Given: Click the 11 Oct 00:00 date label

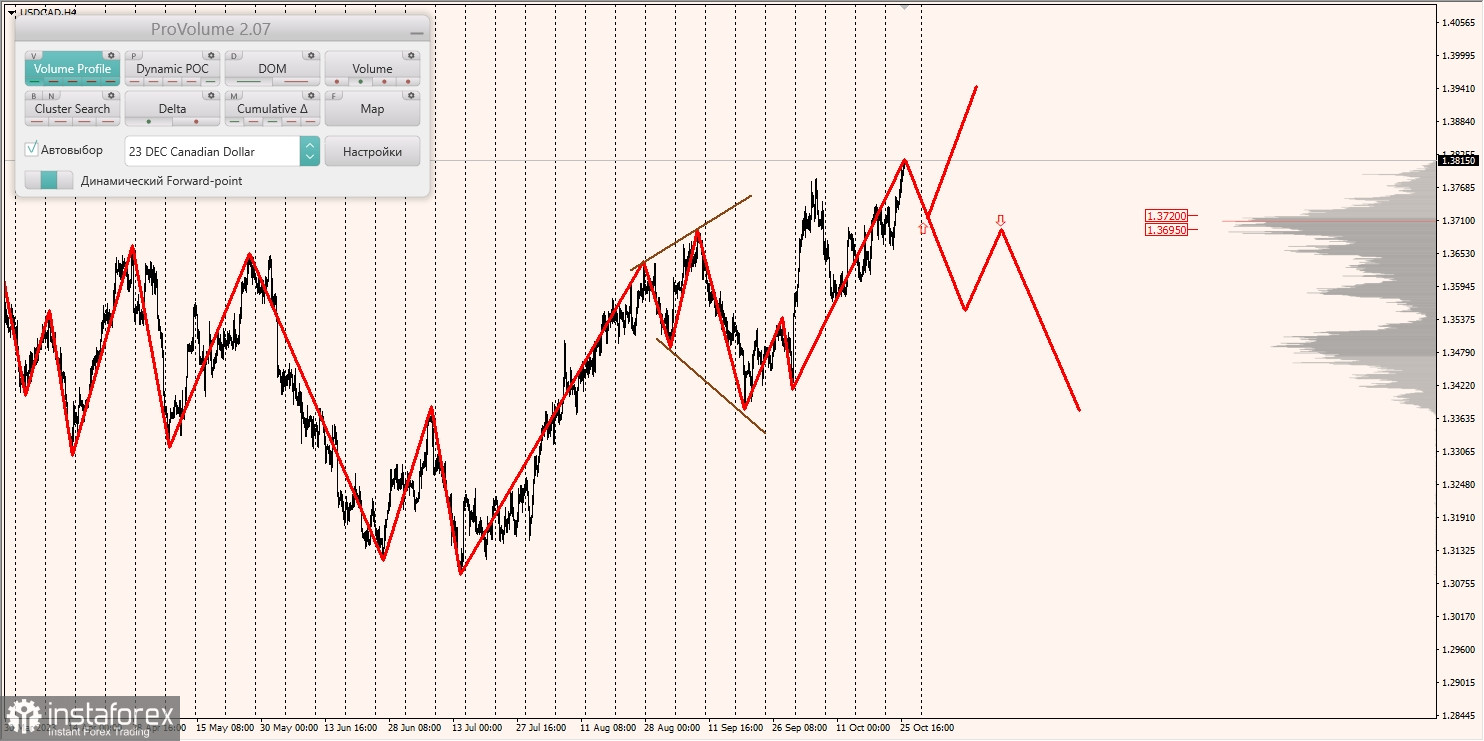Looking at the screenshot, I should (863, 728).
